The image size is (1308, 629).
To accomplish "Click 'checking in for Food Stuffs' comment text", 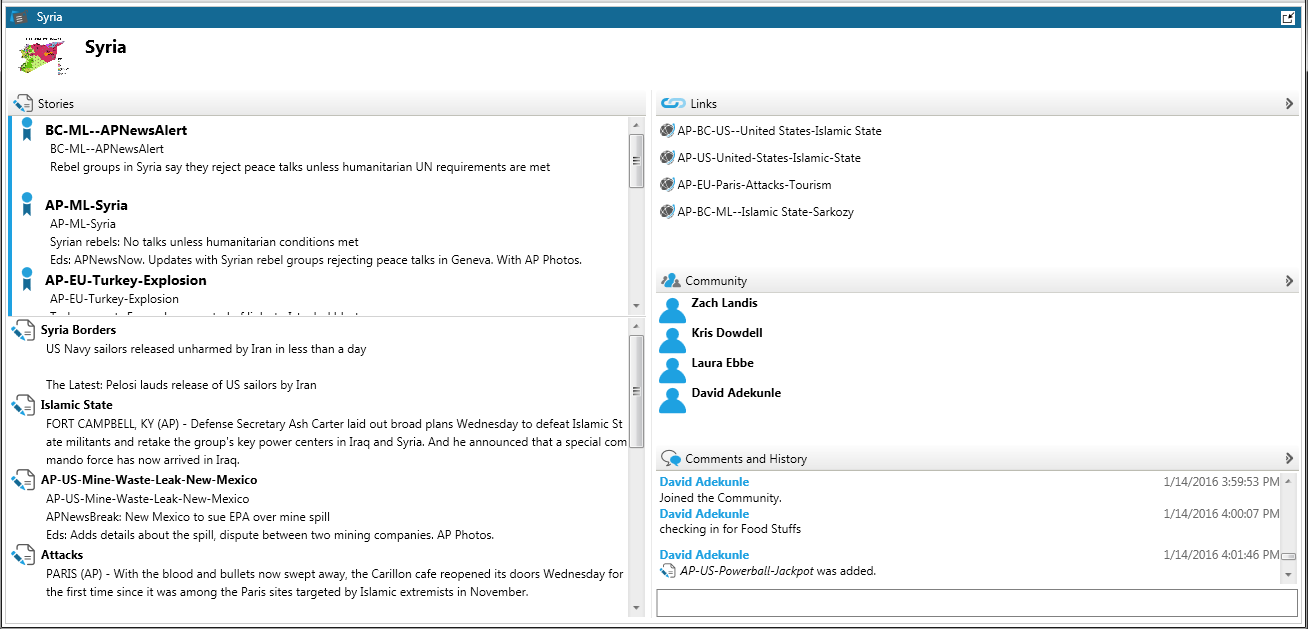I will (730, 529).
